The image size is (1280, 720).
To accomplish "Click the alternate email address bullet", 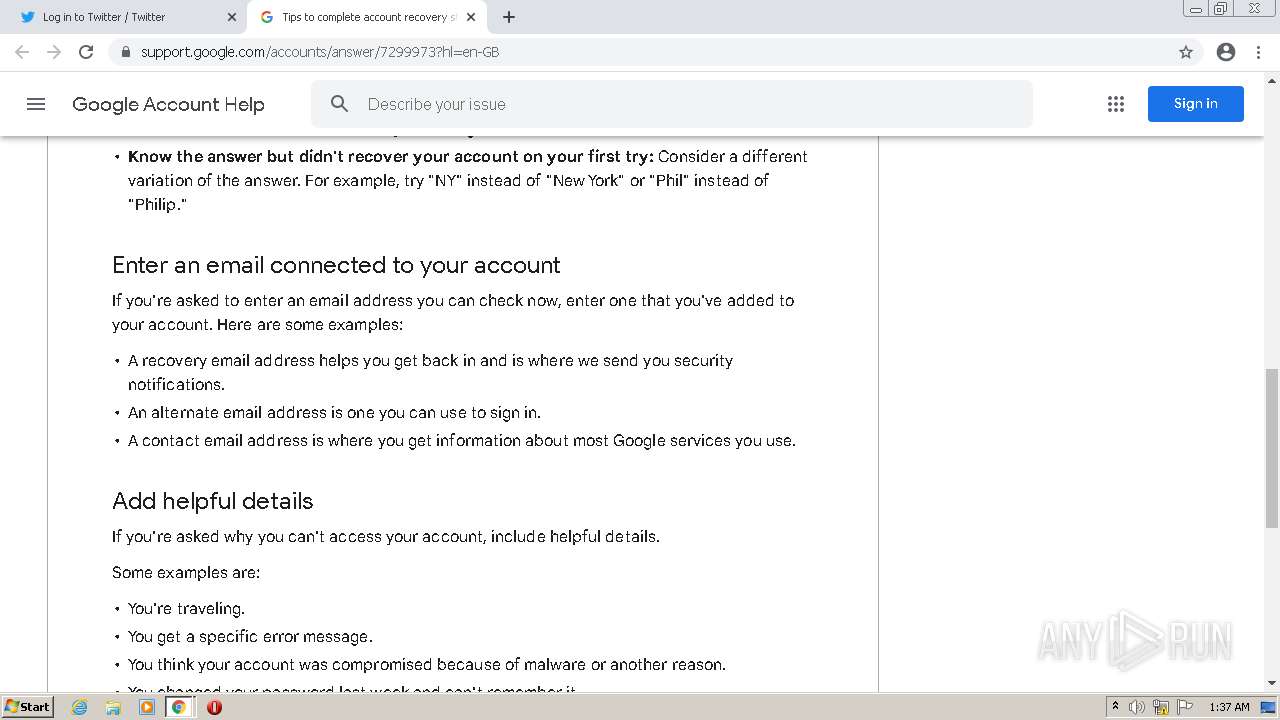I will [334, 412].
